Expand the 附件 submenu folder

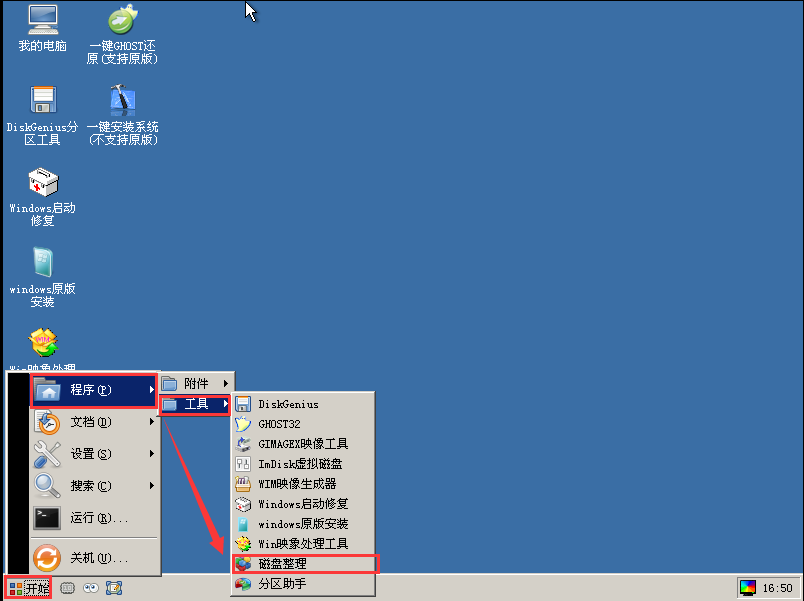click(x=195, y=384)
